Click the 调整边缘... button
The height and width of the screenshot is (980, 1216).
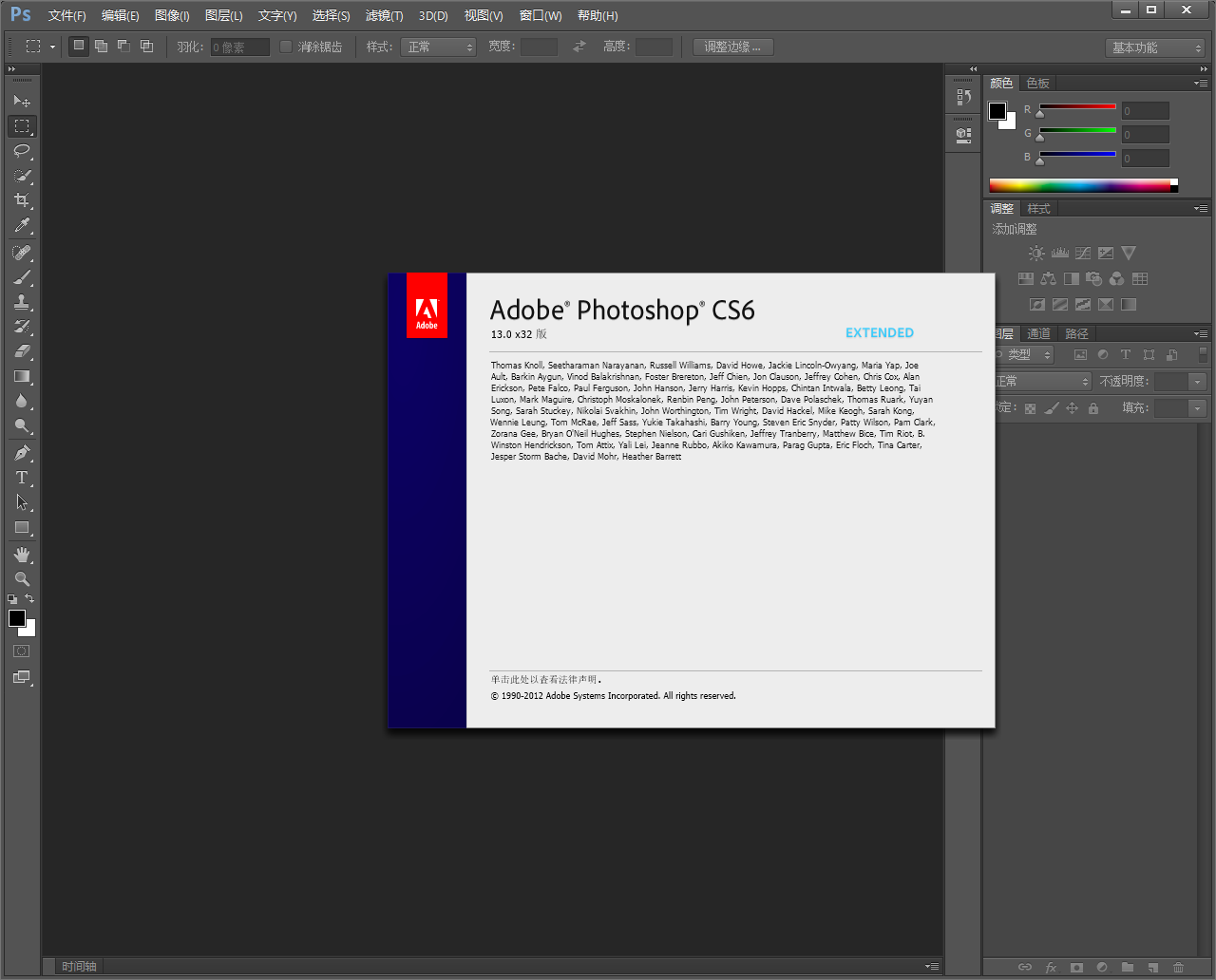732,47
